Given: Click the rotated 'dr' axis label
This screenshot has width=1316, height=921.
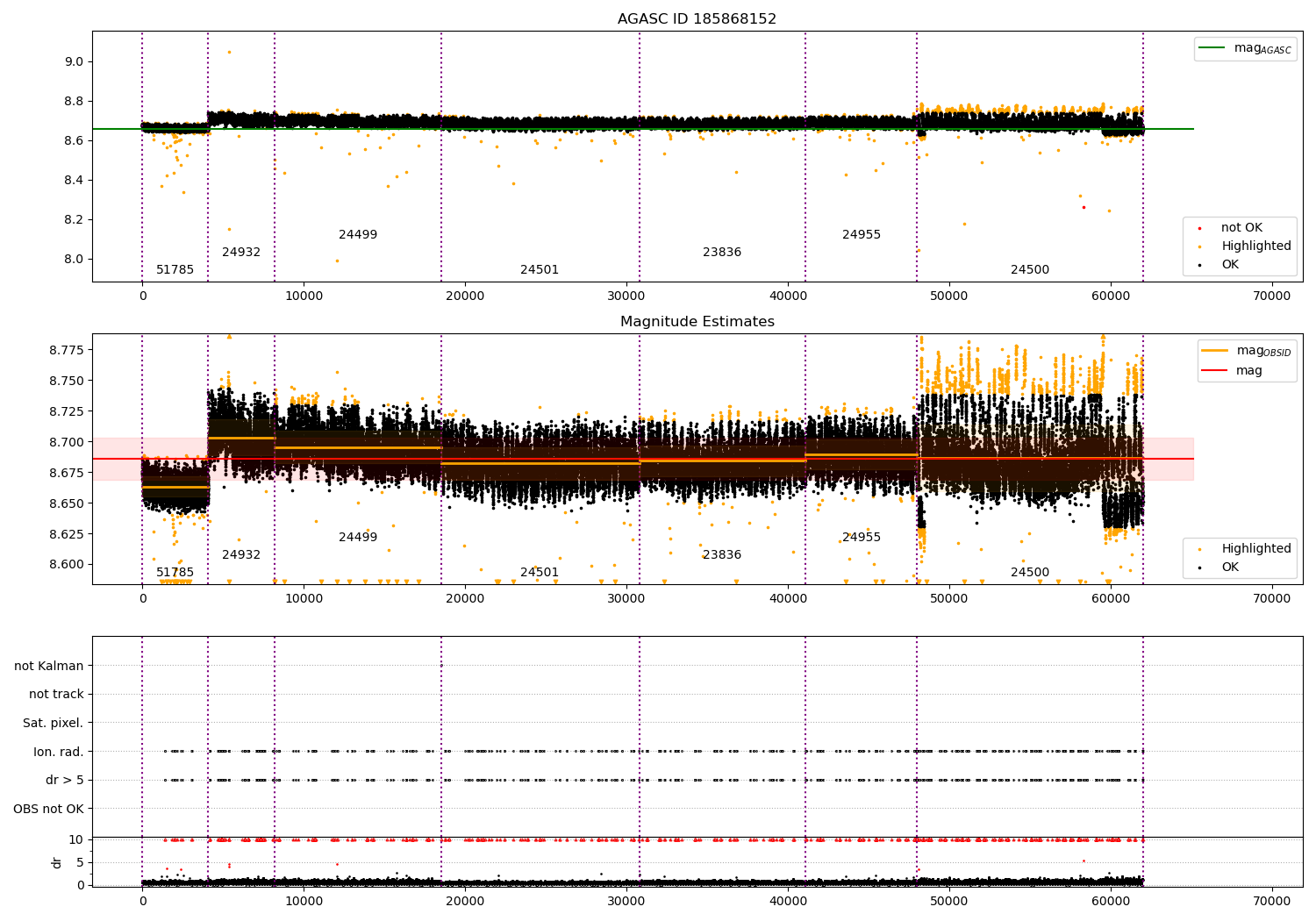Looking at the screenshot, I should 57,862.
